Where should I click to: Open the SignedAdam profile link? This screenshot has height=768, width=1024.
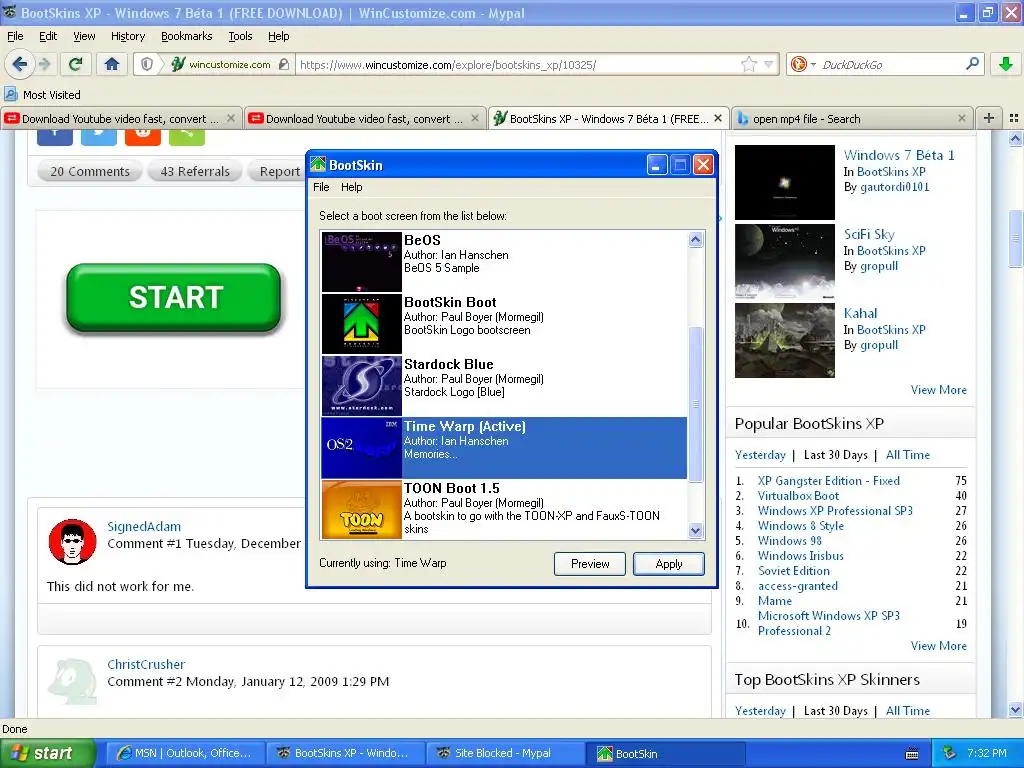tap(144, 526)
